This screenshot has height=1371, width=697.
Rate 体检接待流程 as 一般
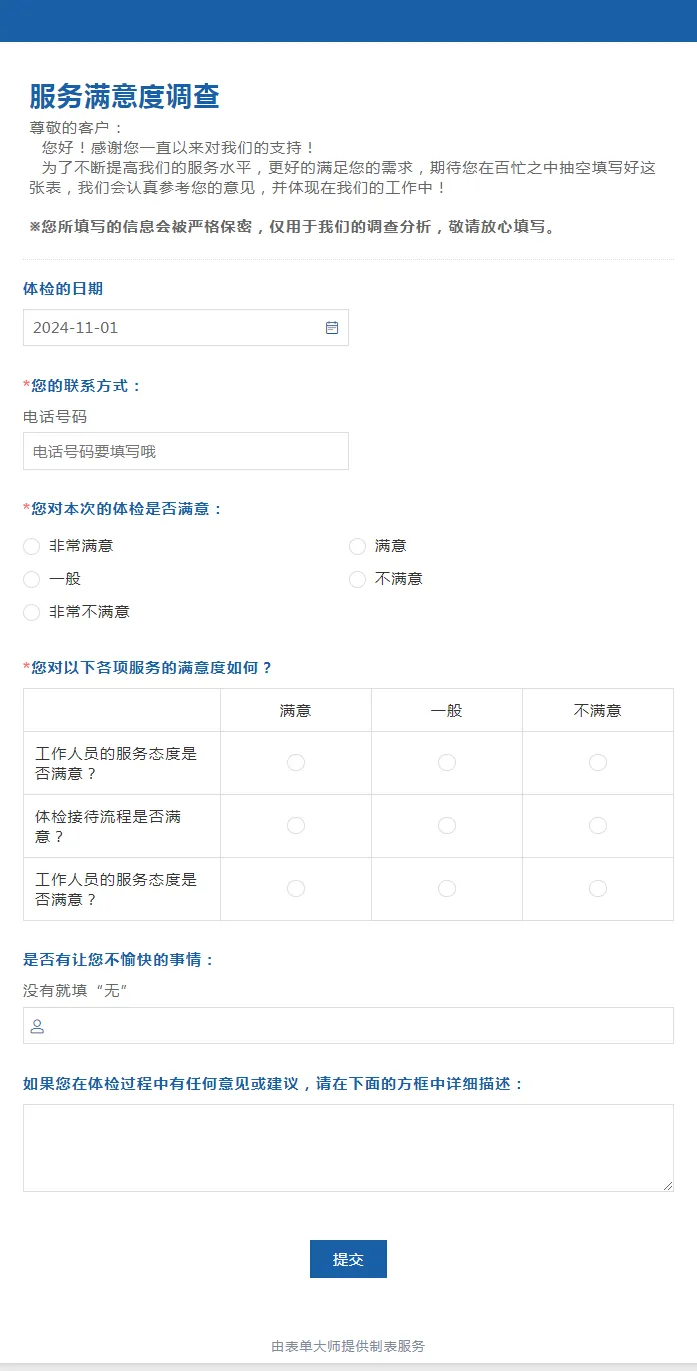pos(447,826)
